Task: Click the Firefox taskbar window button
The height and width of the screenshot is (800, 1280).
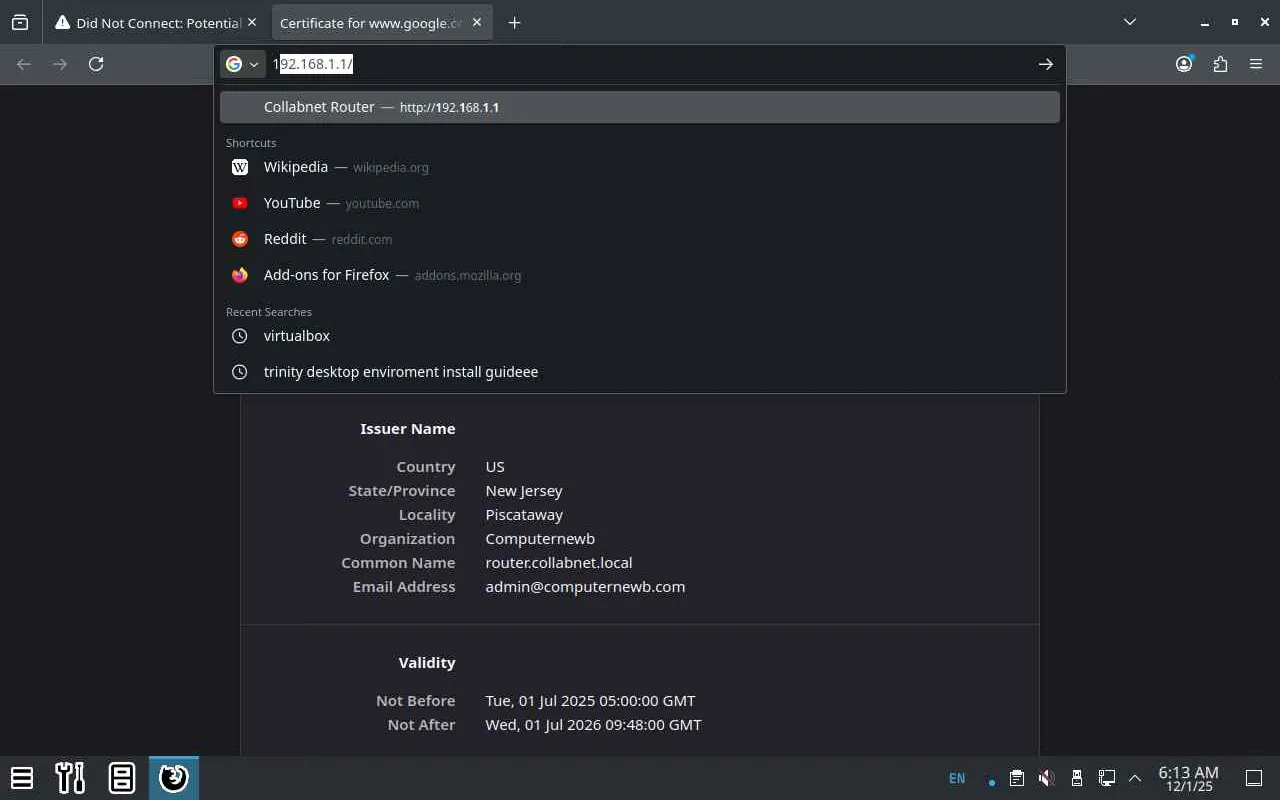Action: 174,778
